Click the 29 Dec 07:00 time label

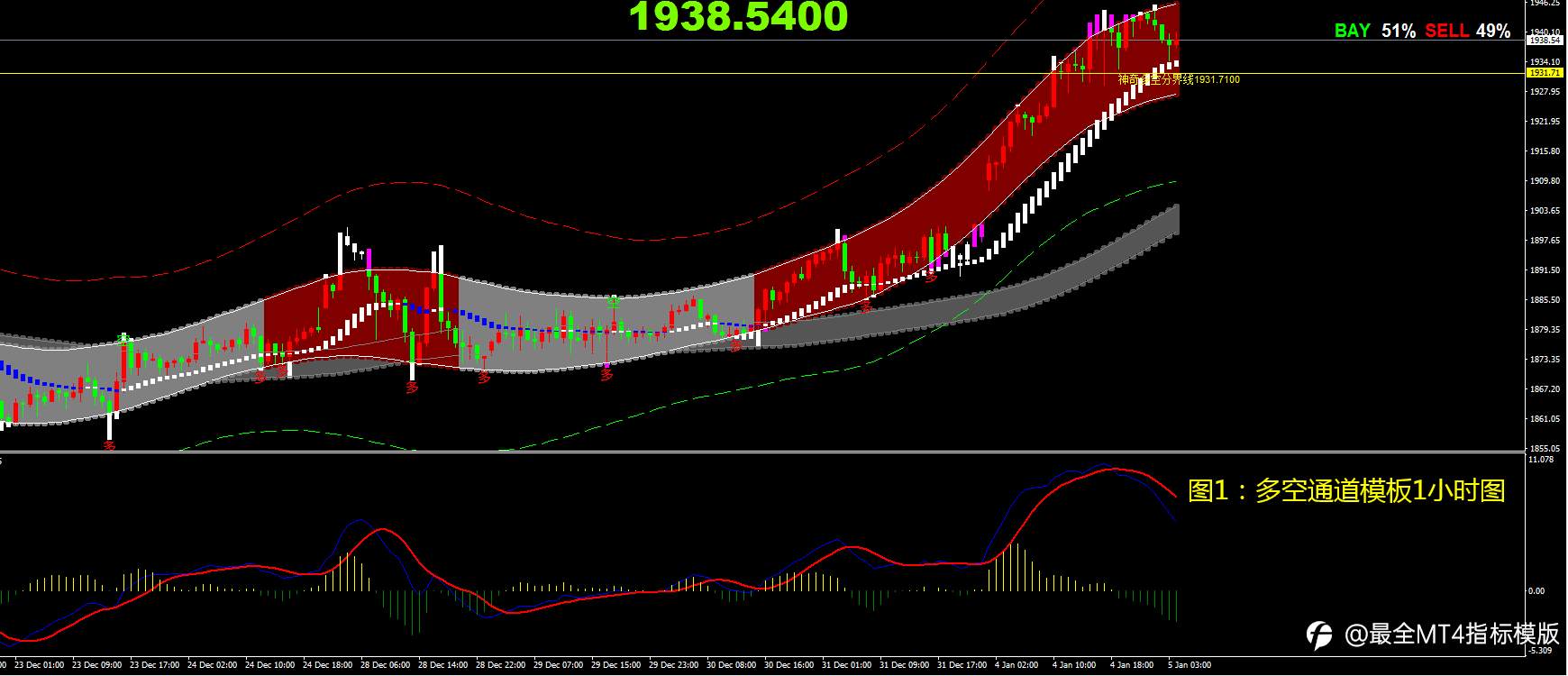[559, 665]
